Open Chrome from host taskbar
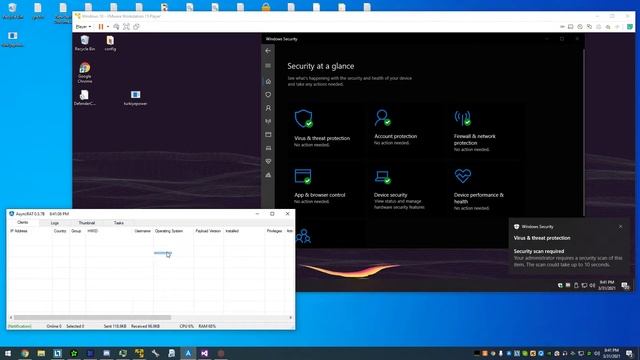This screenshot has height=360, width=640. (x=24, y=353)
